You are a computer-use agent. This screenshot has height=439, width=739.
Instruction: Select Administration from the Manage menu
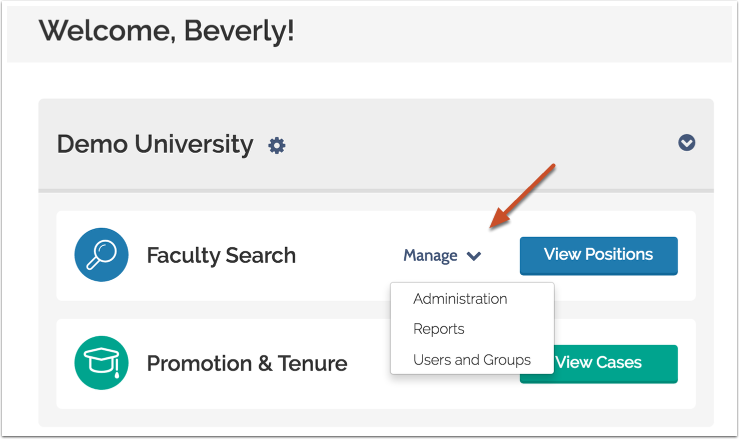[x=460, y=299]
